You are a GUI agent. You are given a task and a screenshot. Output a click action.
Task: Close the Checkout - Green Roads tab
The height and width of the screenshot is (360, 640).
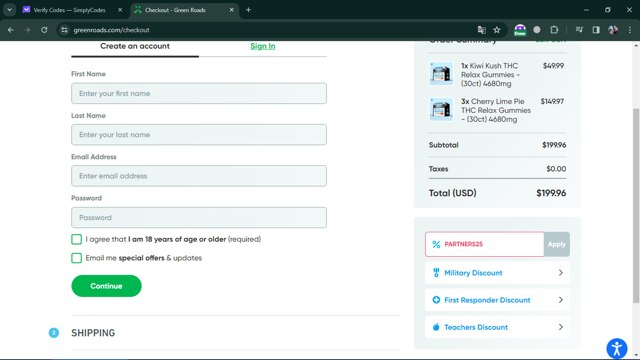point(231,10)
